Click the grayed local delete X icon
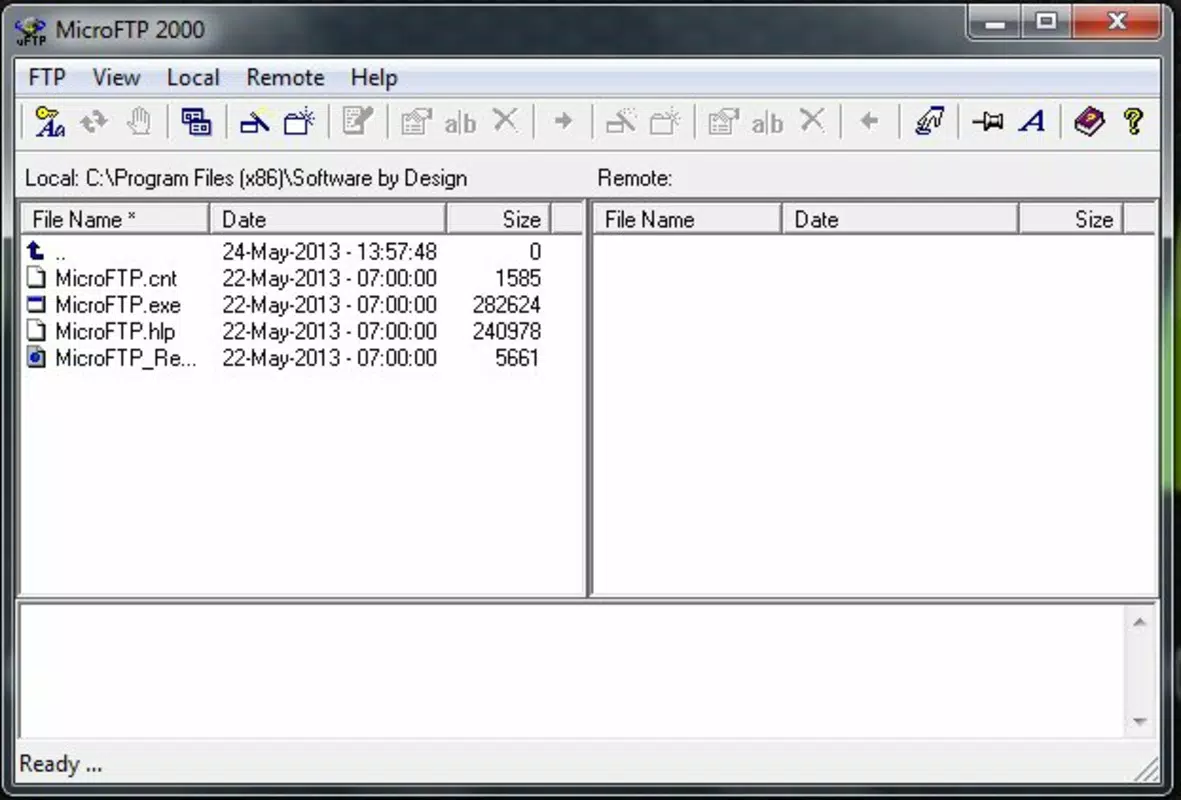This screenshot has height=800, width=1181. (505, 121)
